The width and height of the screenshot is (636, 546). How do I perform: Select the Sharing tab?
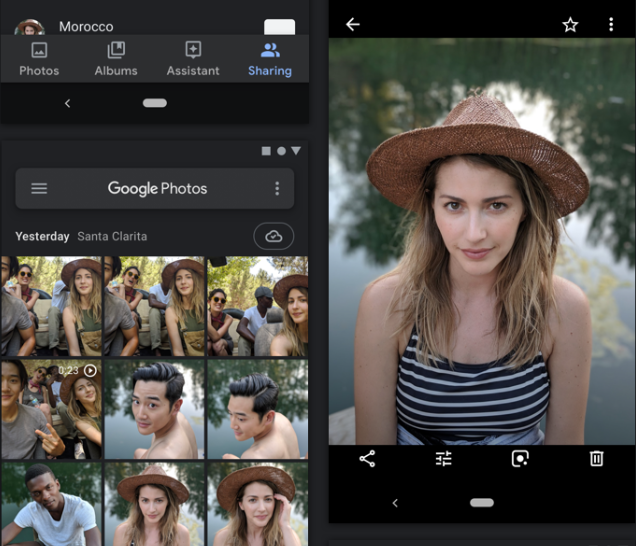coord(270,59)
